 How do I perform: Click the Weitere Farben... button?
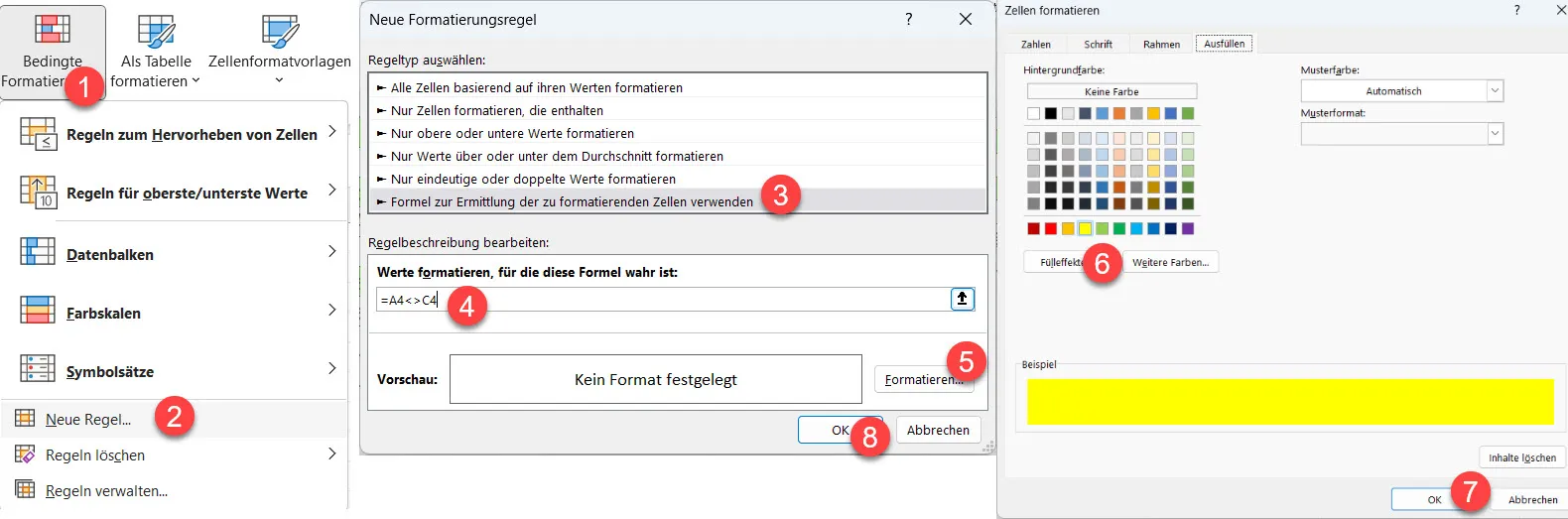pos(1170,263)
